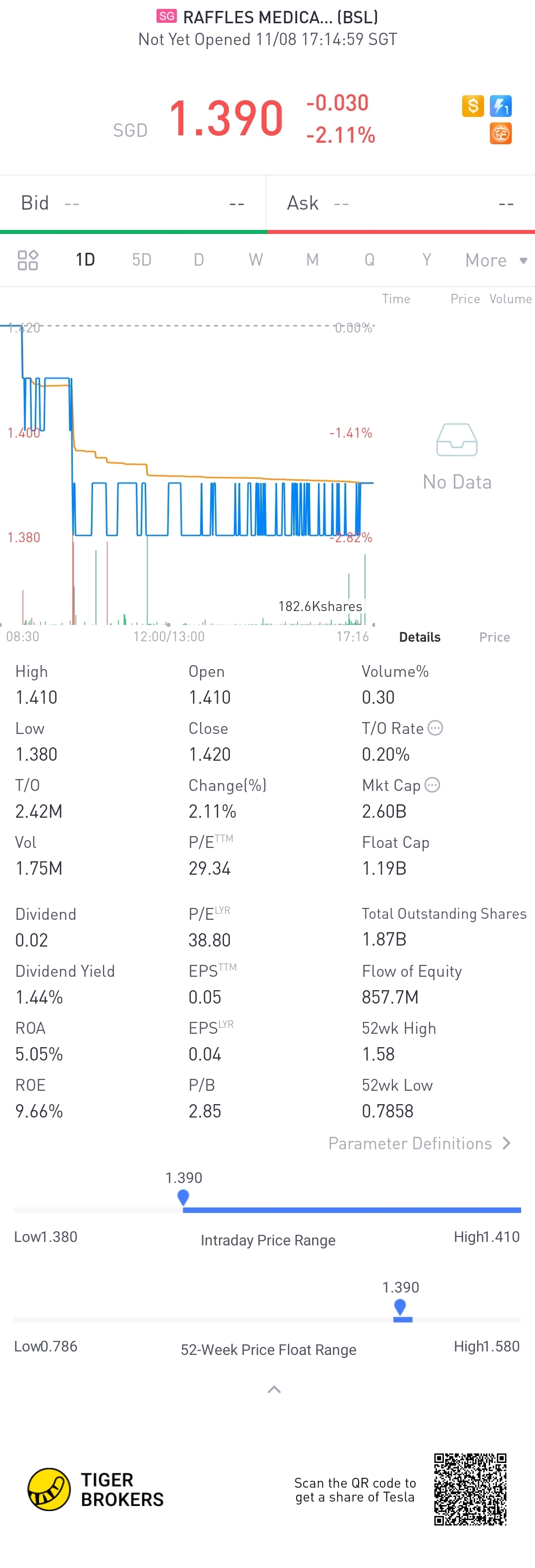The image size is (535, 1568).
Task: Switch to the Price tab beside Details
Action: [x=494, y=637]
